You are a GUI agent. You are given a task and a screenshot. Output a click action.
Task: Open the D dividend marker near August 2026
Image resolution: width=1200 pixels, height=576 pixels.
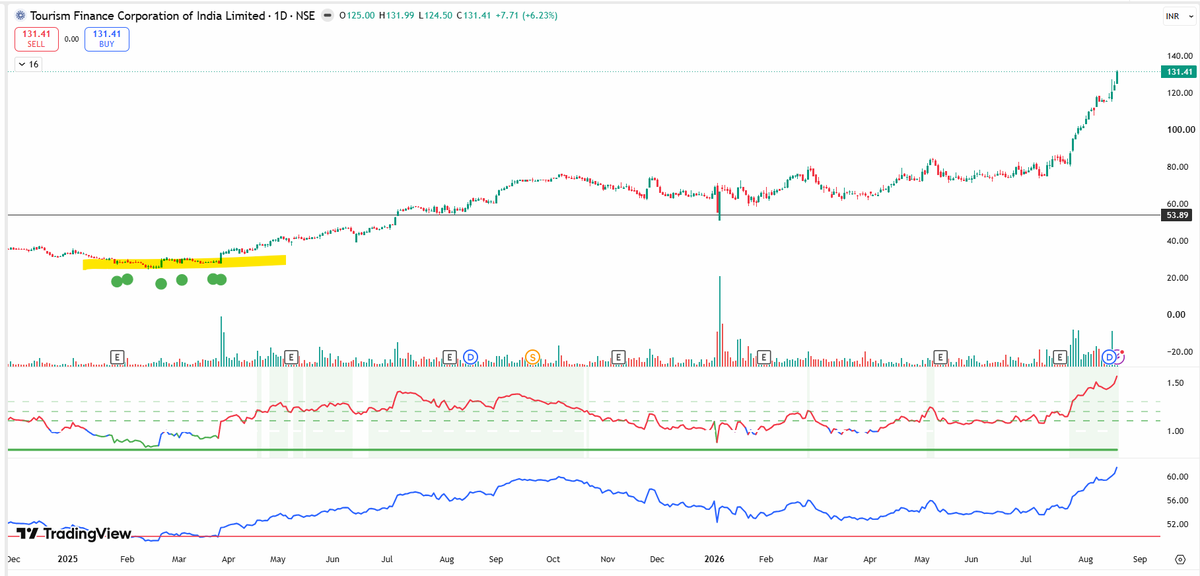coord(1109,357)
